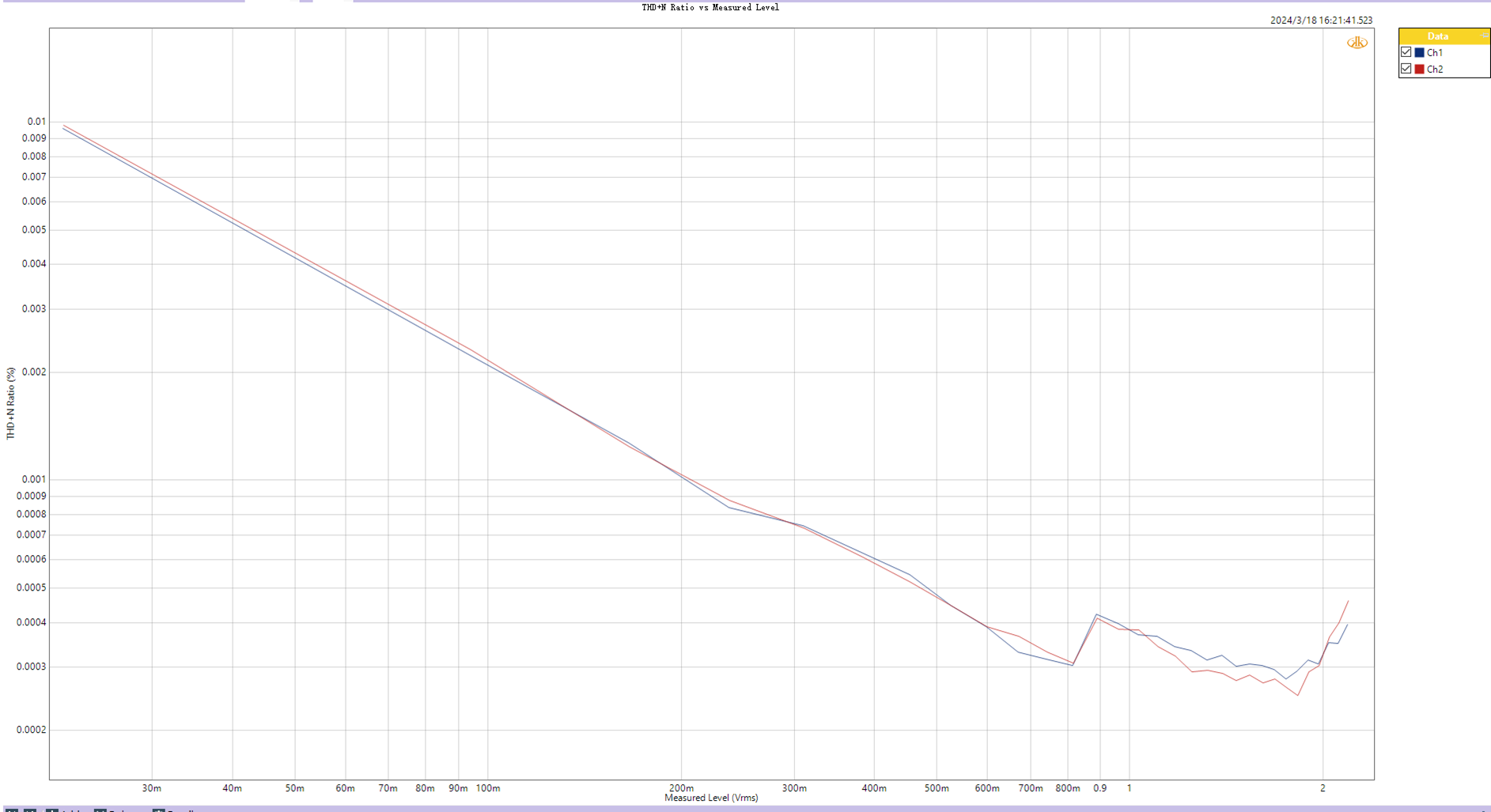Click the 0.9 X-axis tick label
Viewport: 1491px width, 812px height.
tap(1100, 788)
